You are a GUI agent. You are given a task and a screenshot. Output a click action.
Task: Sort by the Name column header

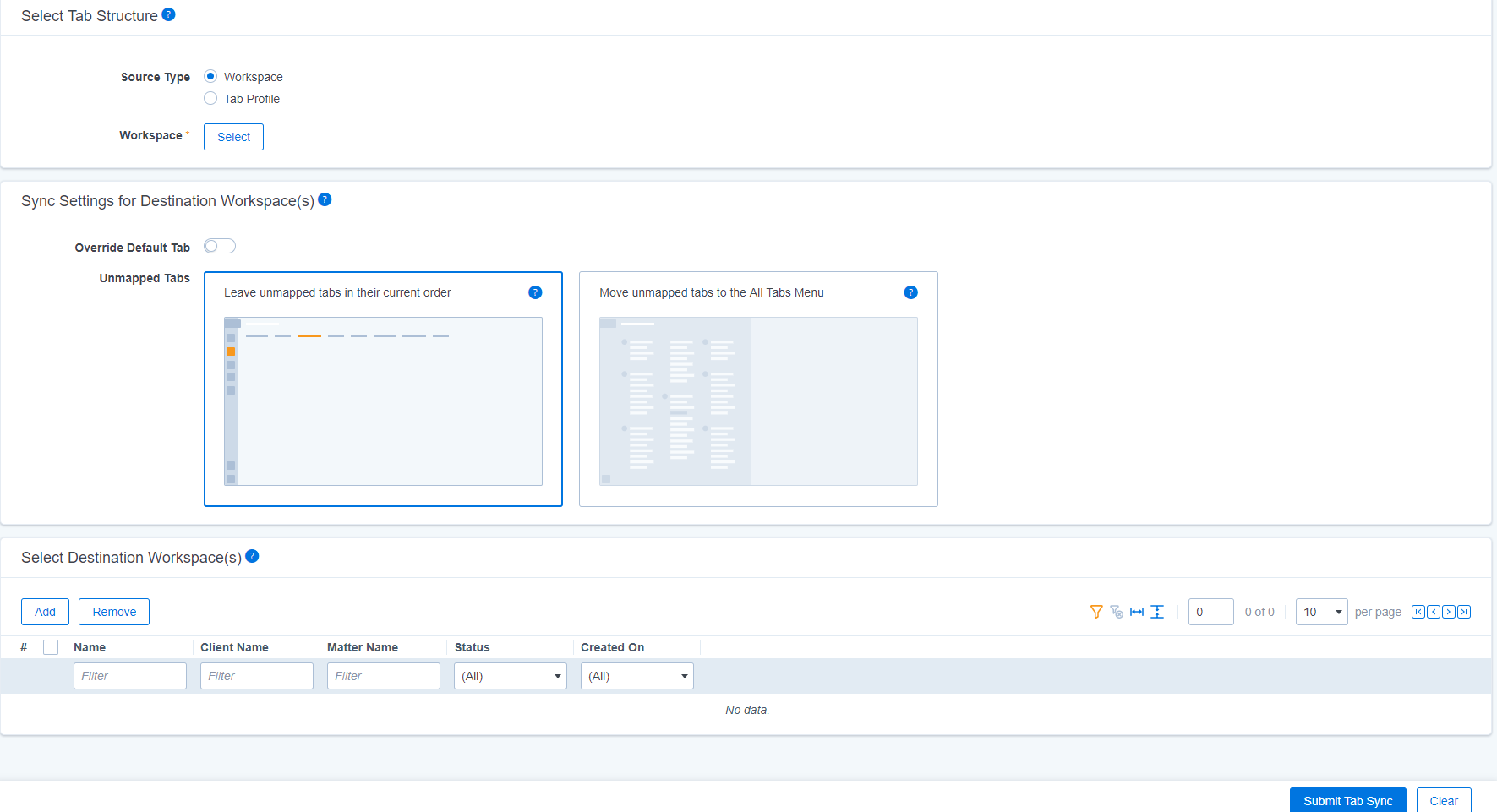point(90,647)
